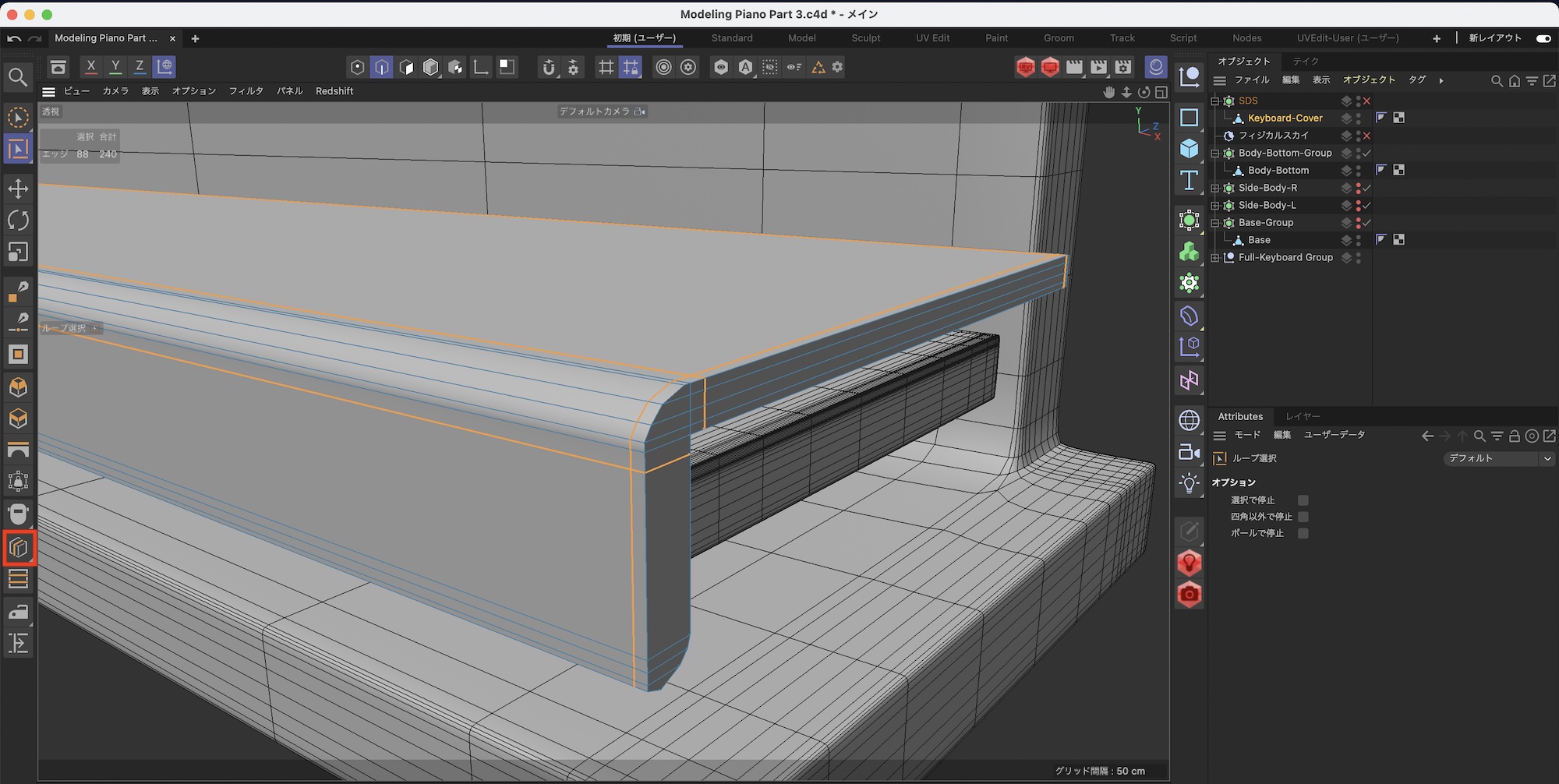
Task: Select the Move tool in left toolbar
Action: 18,189
